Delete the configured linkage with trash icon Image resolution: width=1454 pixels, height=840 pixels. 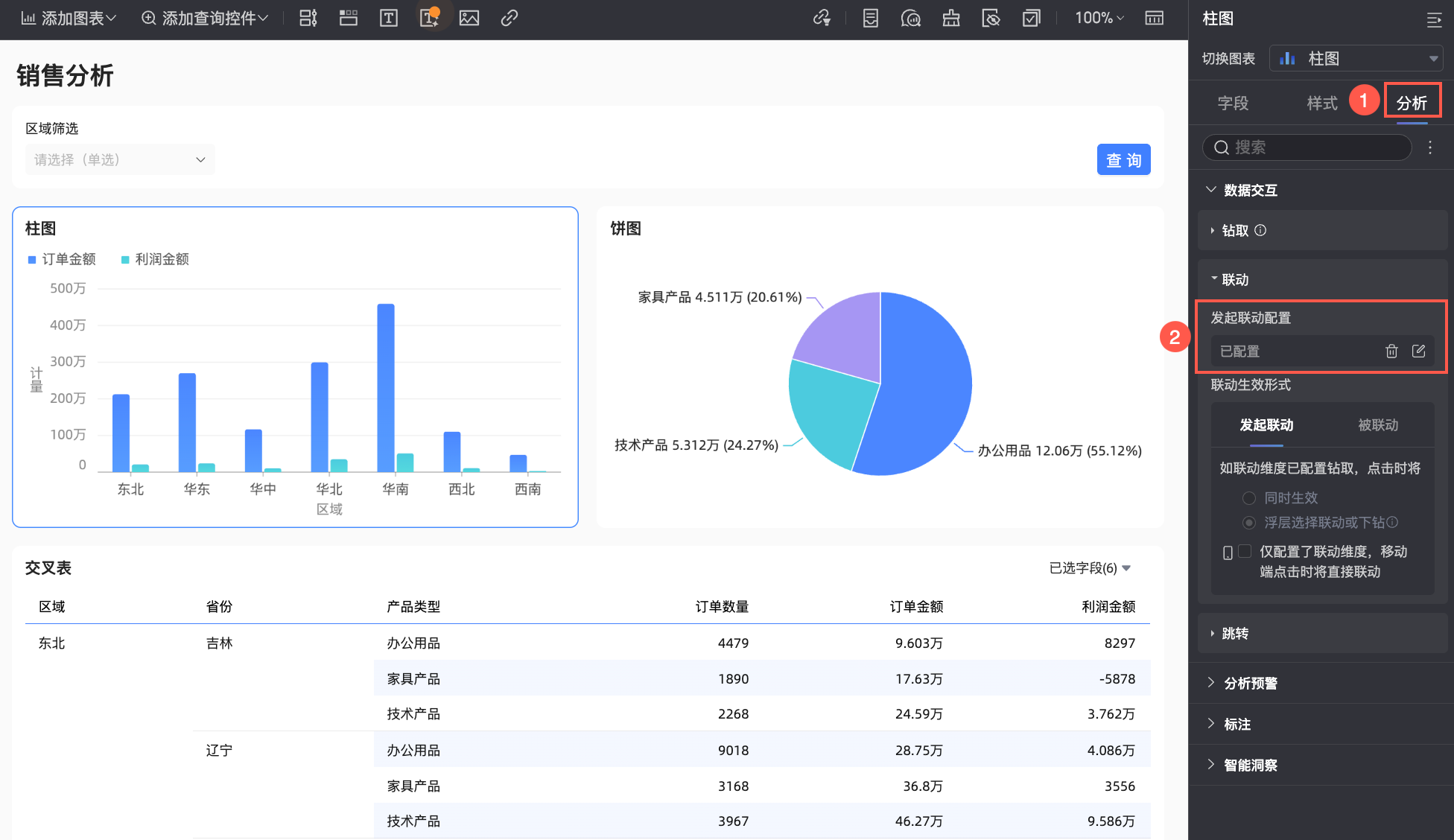click(1391, 351)
